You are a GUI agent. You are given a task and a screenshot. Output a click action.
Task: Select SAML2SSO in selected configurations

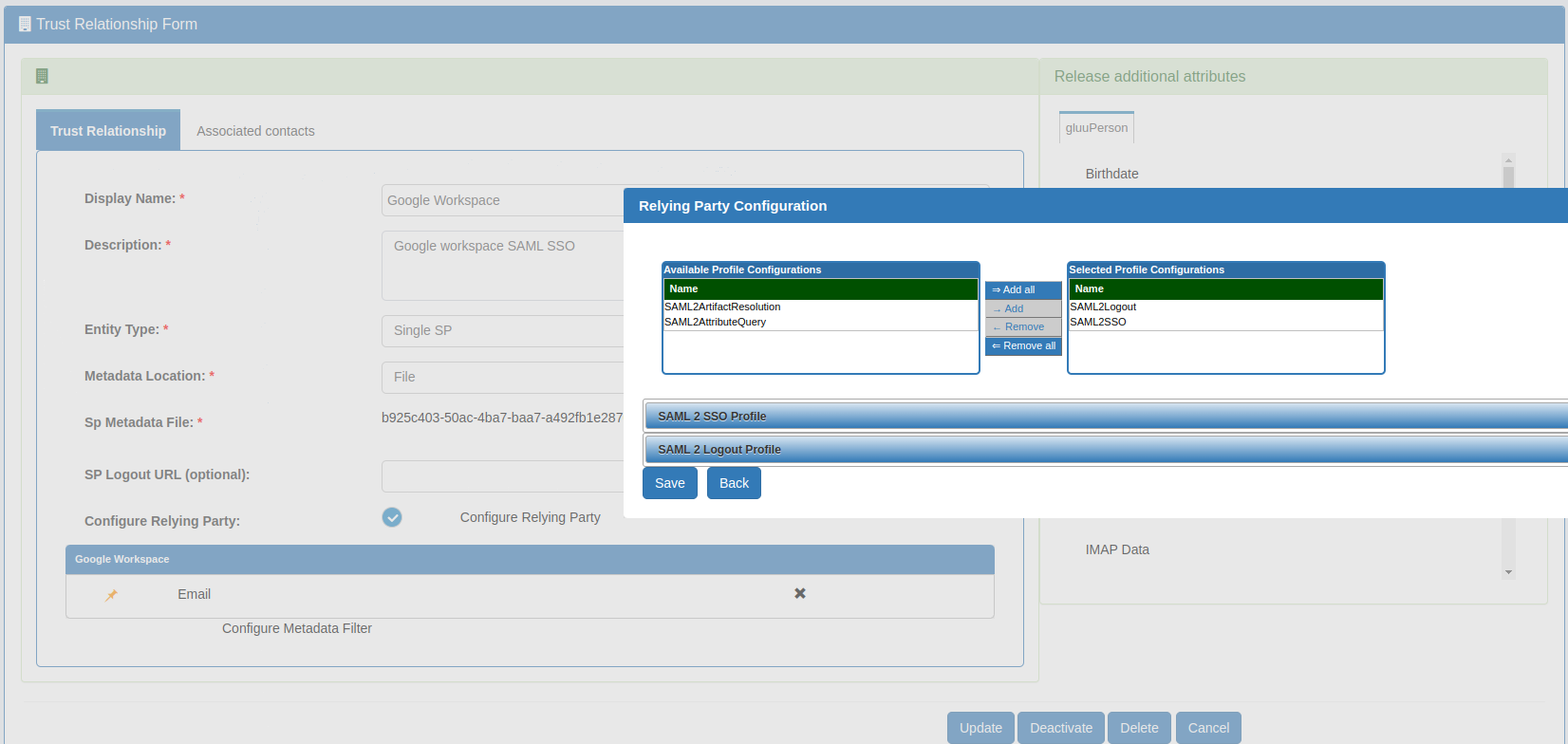click(1098, 322)
